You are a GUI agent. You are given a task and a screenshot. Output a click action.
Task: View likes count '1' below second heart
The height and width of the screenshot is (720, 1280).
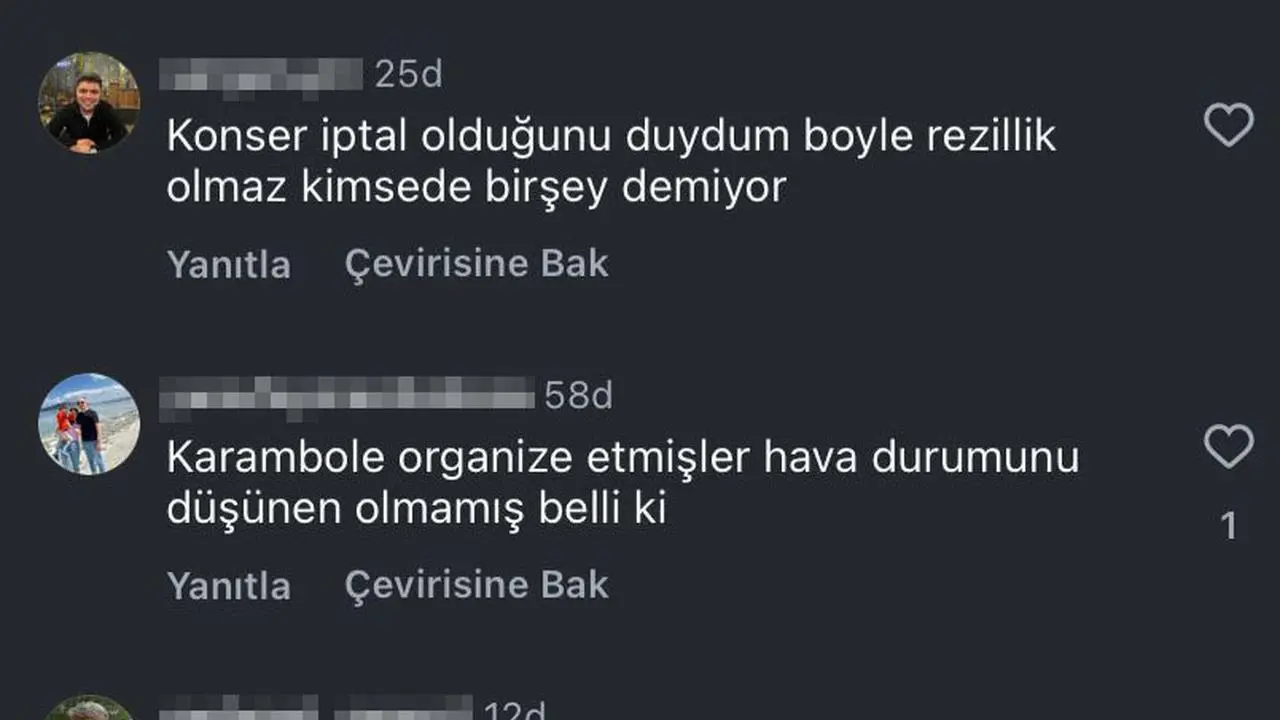tap(1230, 526)
